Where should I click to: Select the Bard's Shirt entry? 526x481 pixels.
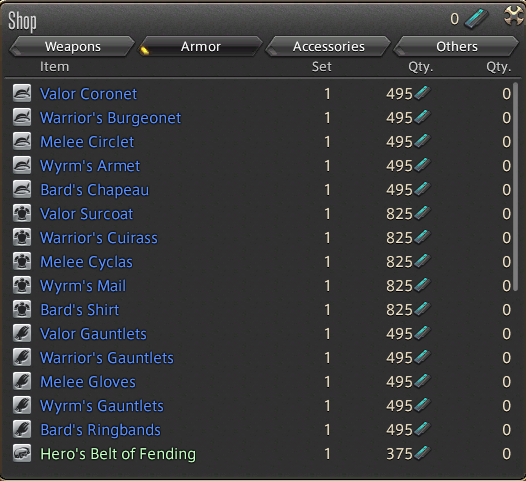80,310
